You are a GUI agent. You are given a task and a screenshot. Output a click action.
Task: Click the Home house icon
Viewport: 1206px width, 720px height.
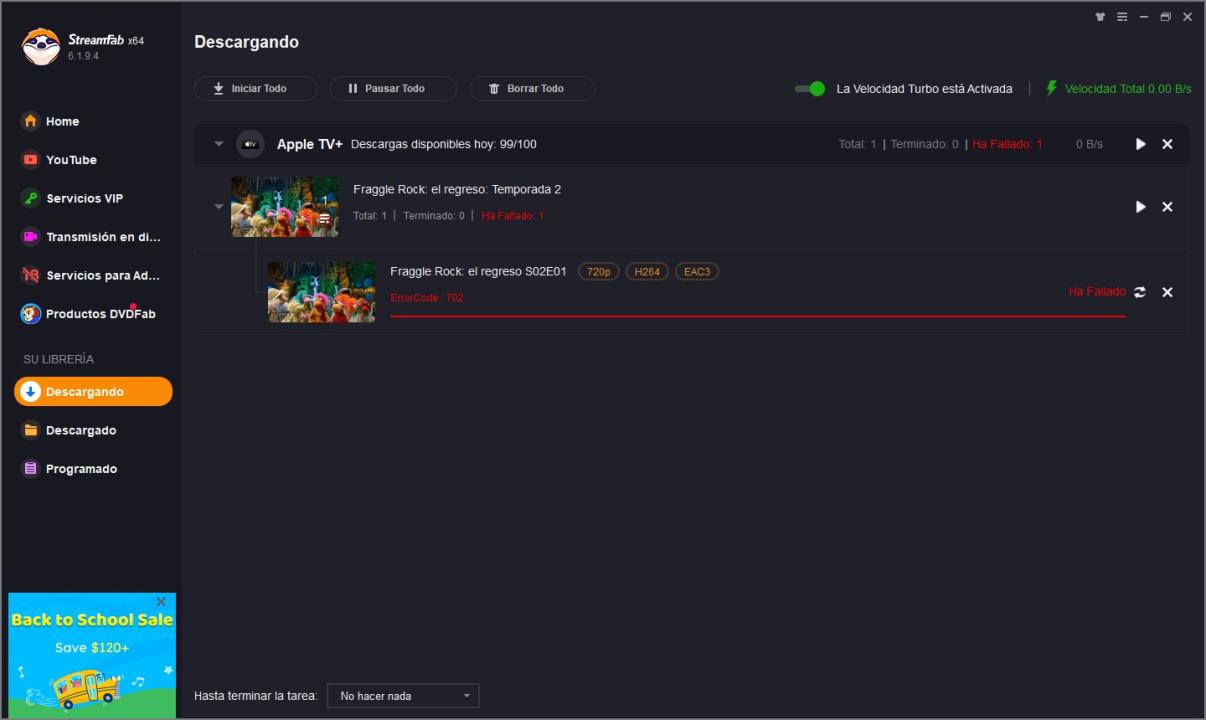tap(30, 121)
